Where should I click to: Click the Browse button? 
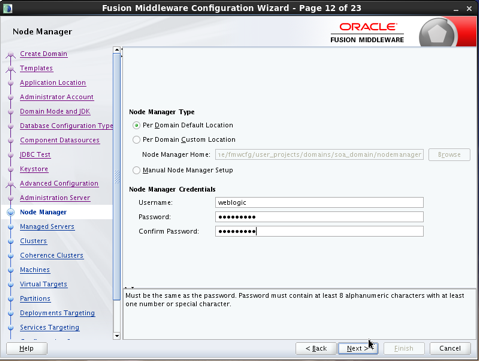449,155
